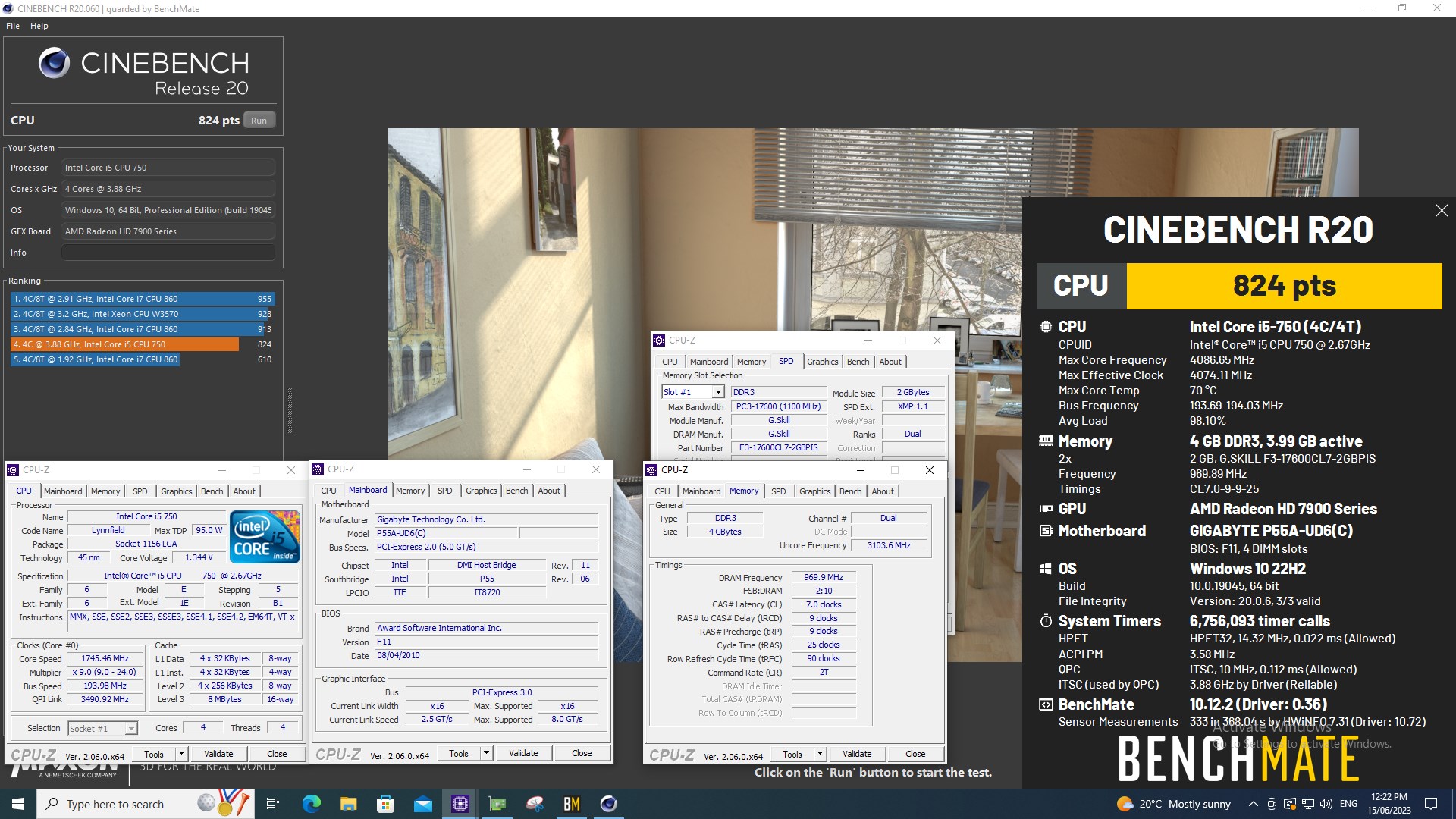
Task: Open Task View on the taskbar
Action: pyautogui.click(x=273, y=804)
